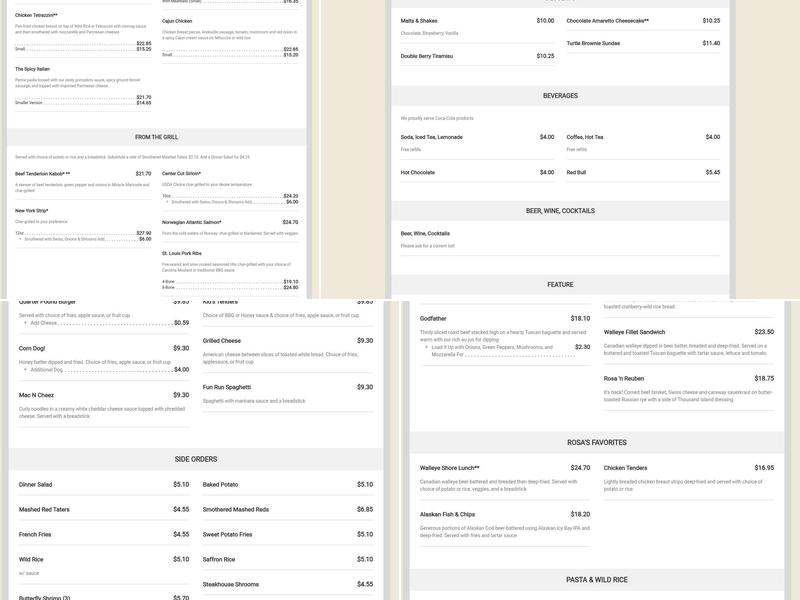Viewport: 800px width, 600px height.
Task: Click the FROM THE GRILL section header
Action: point(156,137)
